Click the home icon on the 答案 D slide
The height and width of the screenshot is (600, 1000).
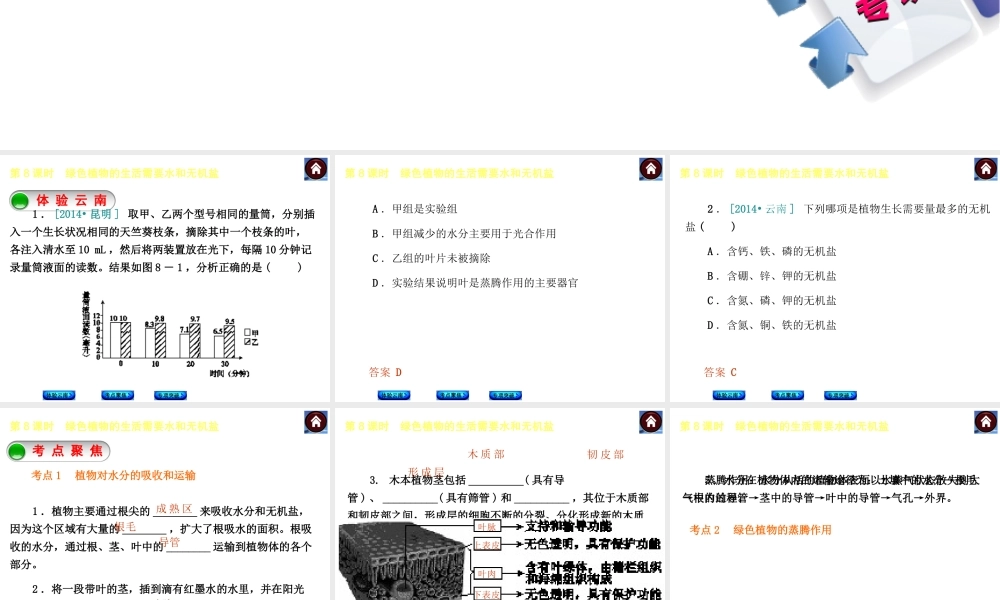(x=651, y=169)
